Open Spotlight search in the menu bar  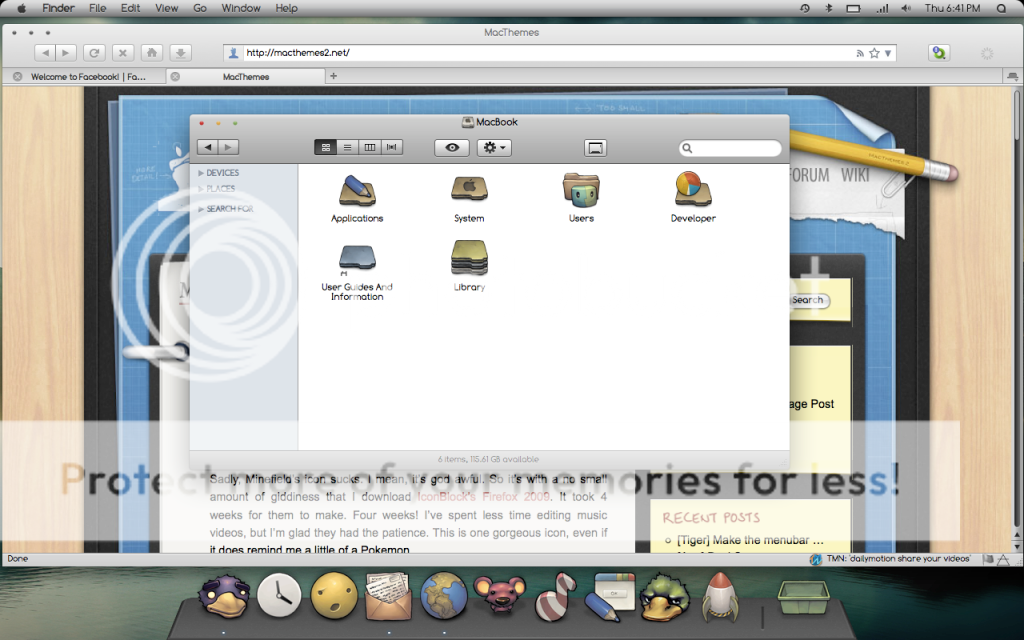click(1002, 8)
